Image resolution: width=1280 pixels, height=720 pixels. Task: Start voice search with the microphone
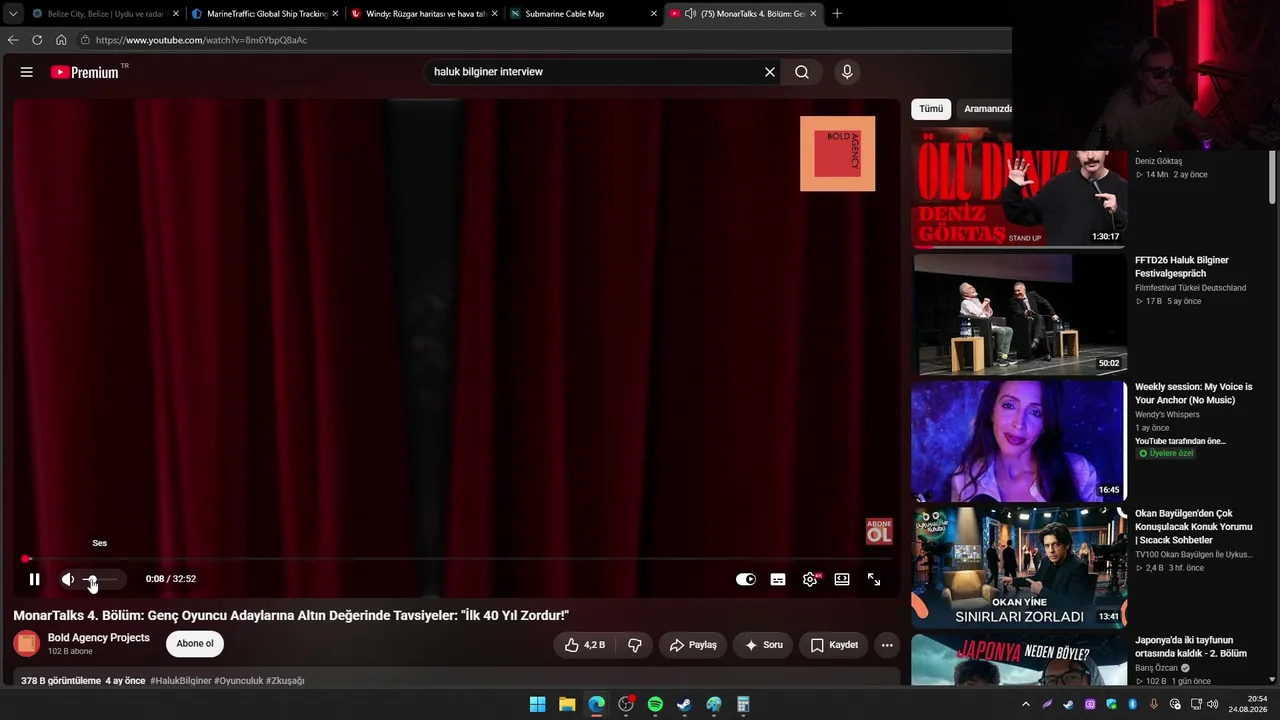[x=847, y=72]
